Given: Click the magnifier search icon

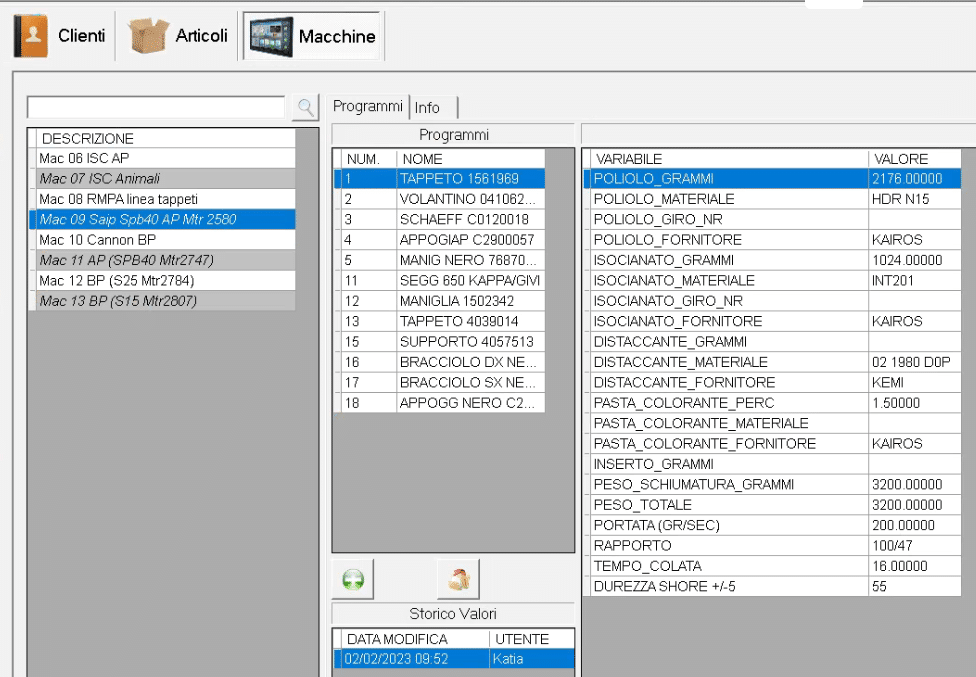Looking at the screenshot, I should click(x=304, y=107).
